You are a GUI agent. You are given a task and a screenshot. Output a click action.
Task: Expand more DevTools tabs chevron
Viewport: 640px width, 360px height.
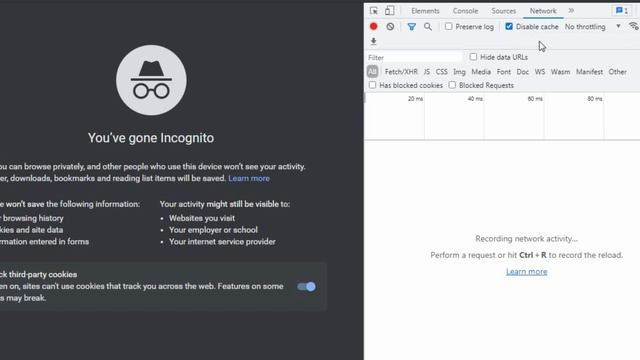click(571, 11)
